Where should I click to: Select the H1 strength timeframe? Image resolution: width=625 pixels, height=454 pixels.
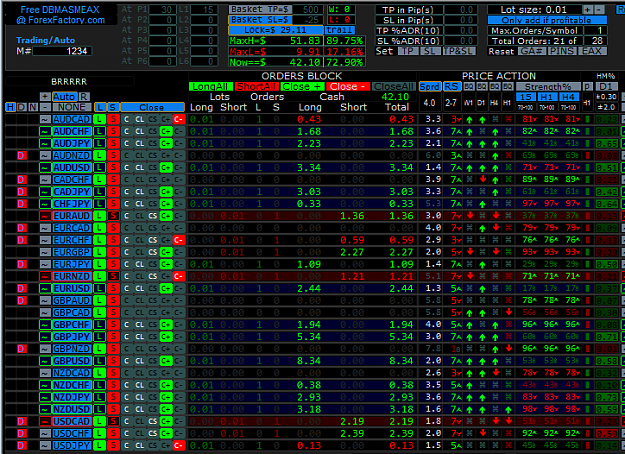coord(546,97)
